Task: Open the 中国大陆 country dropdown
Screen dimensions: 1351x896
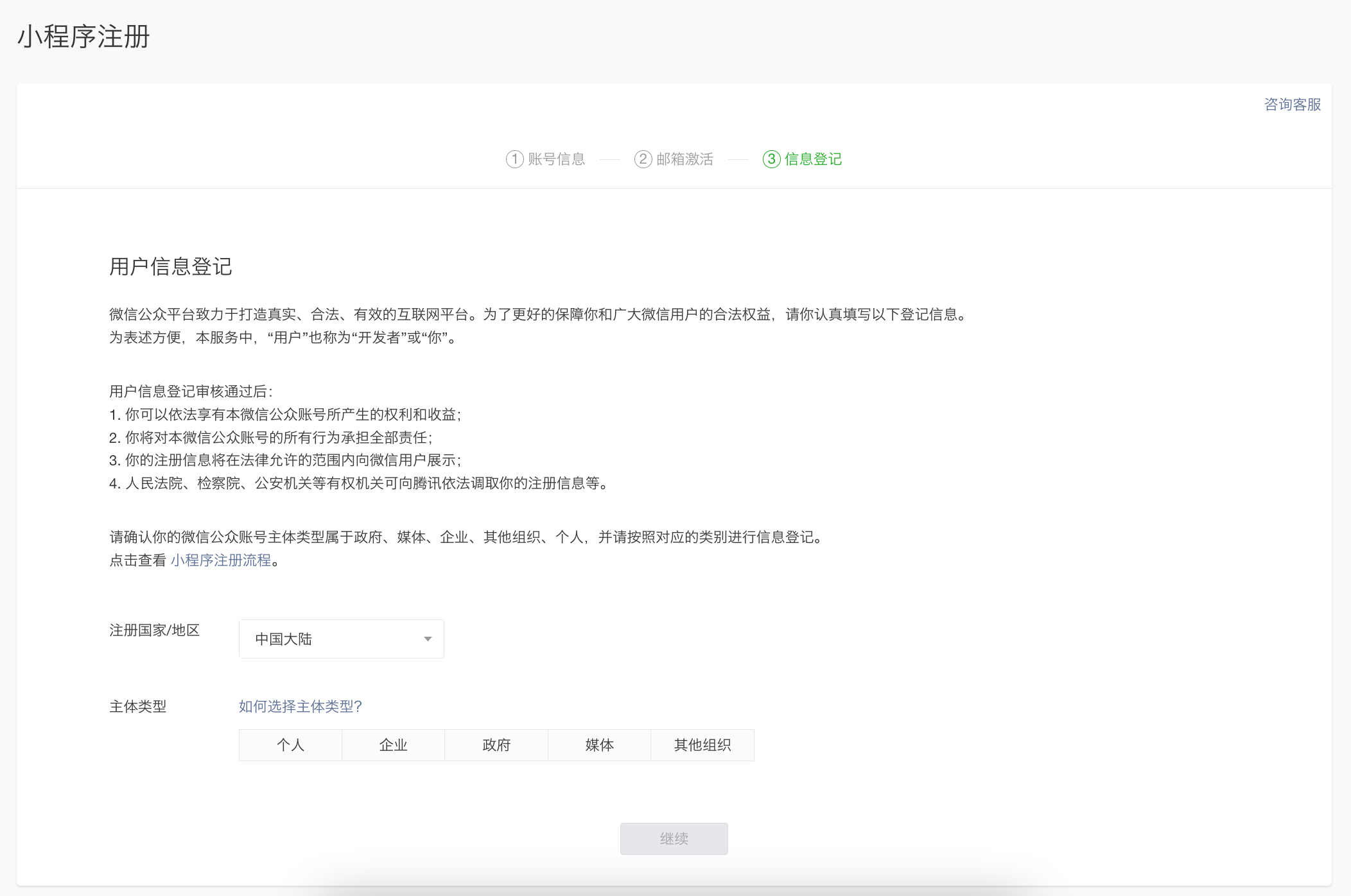Action: click(x=341, y=639)
